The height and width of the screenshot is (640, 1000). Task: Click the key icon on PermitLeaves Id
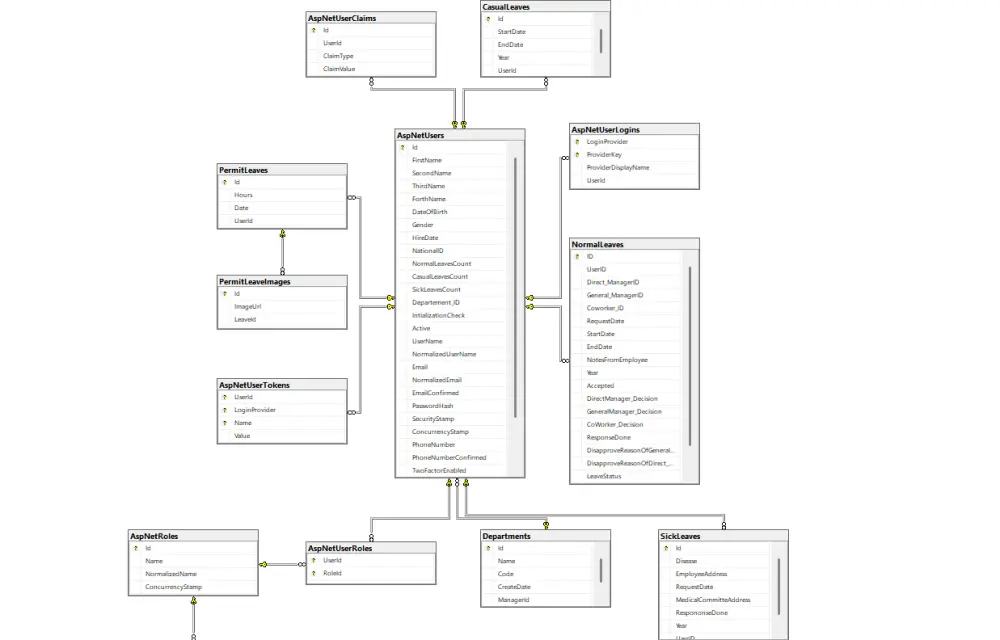(x=225, y=182)
